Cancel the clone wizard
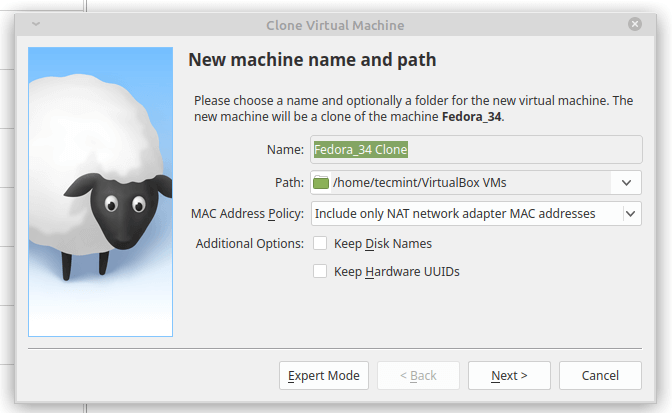 [600, 375]
